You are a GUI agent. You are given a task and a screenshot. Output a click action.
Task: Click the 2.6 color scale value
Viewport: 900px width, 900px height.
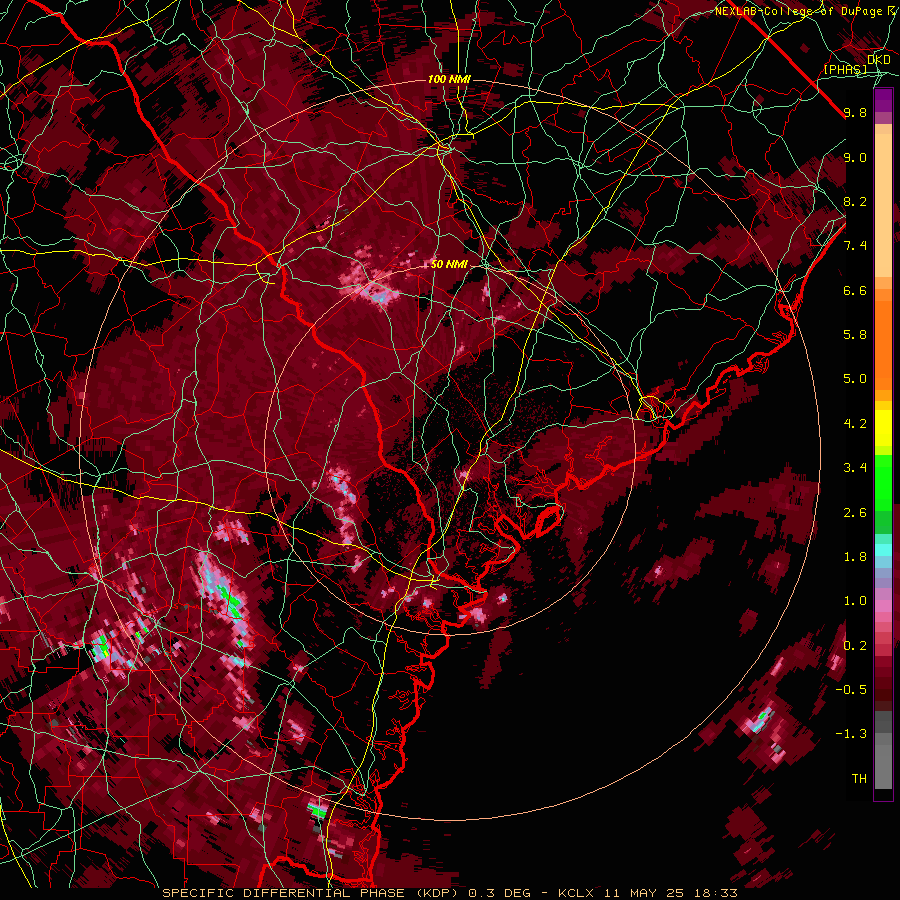point(855,513)
